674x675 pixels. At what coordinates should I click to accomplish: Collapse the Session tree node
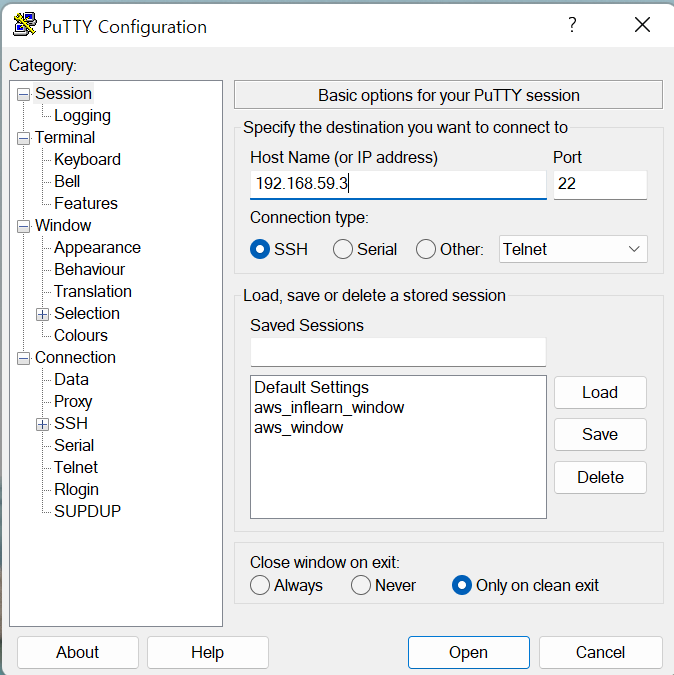pyautogui.click(x=24, y=94)
